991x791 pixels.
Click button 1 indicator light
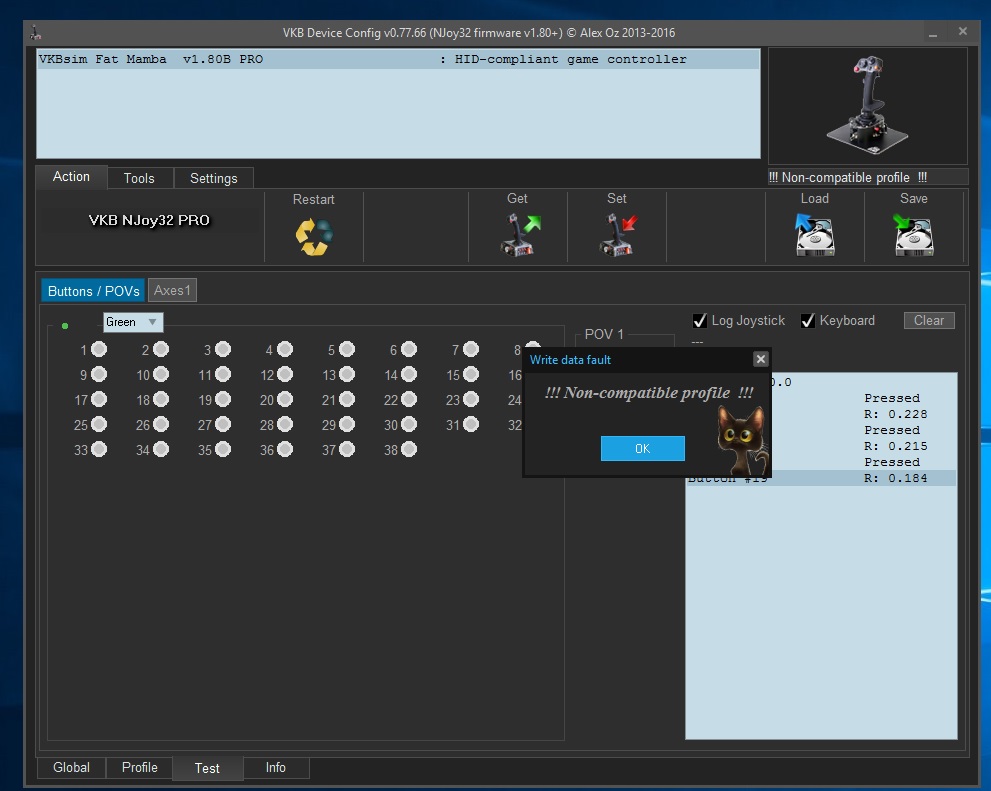pos(99,349)
